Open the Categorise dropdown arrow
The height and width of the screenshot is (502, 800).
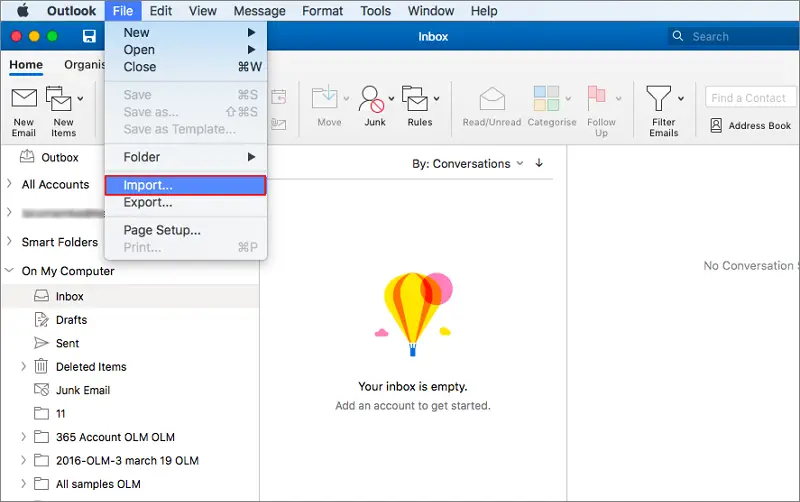point(568,98)
